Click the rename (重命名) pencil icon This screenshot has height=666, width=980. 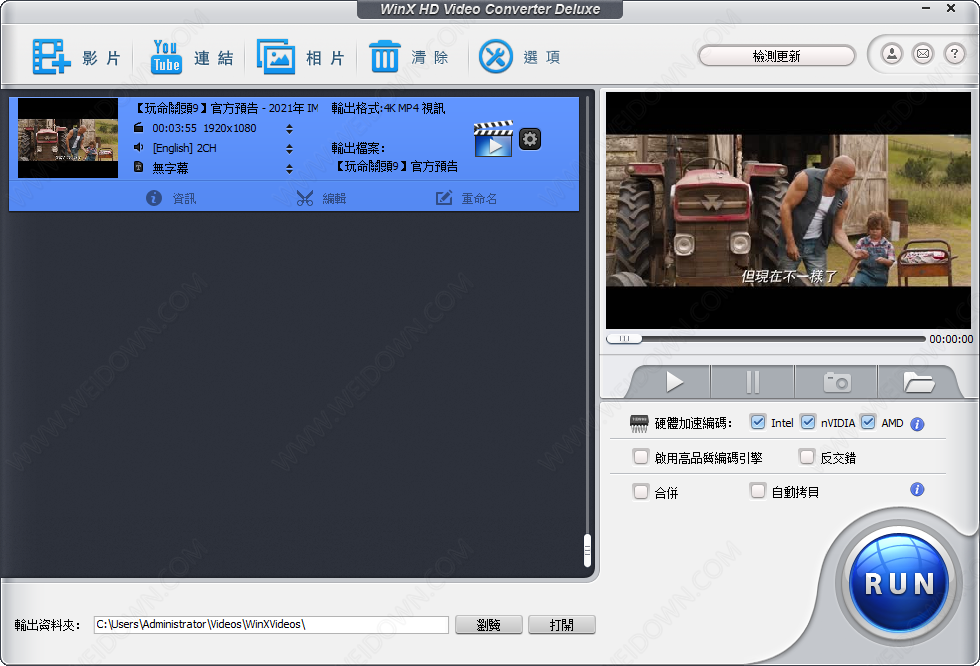click(x=444, y=199)
